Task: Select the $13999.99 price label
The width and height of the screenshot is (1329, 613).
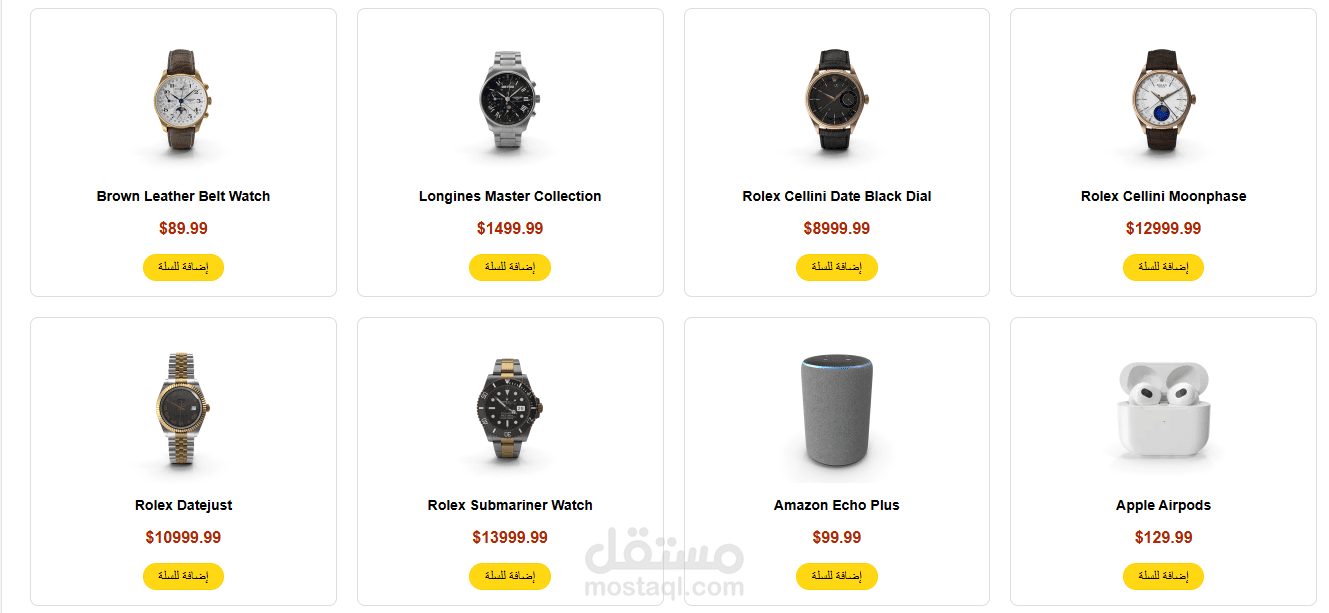Action: point(510,537)
